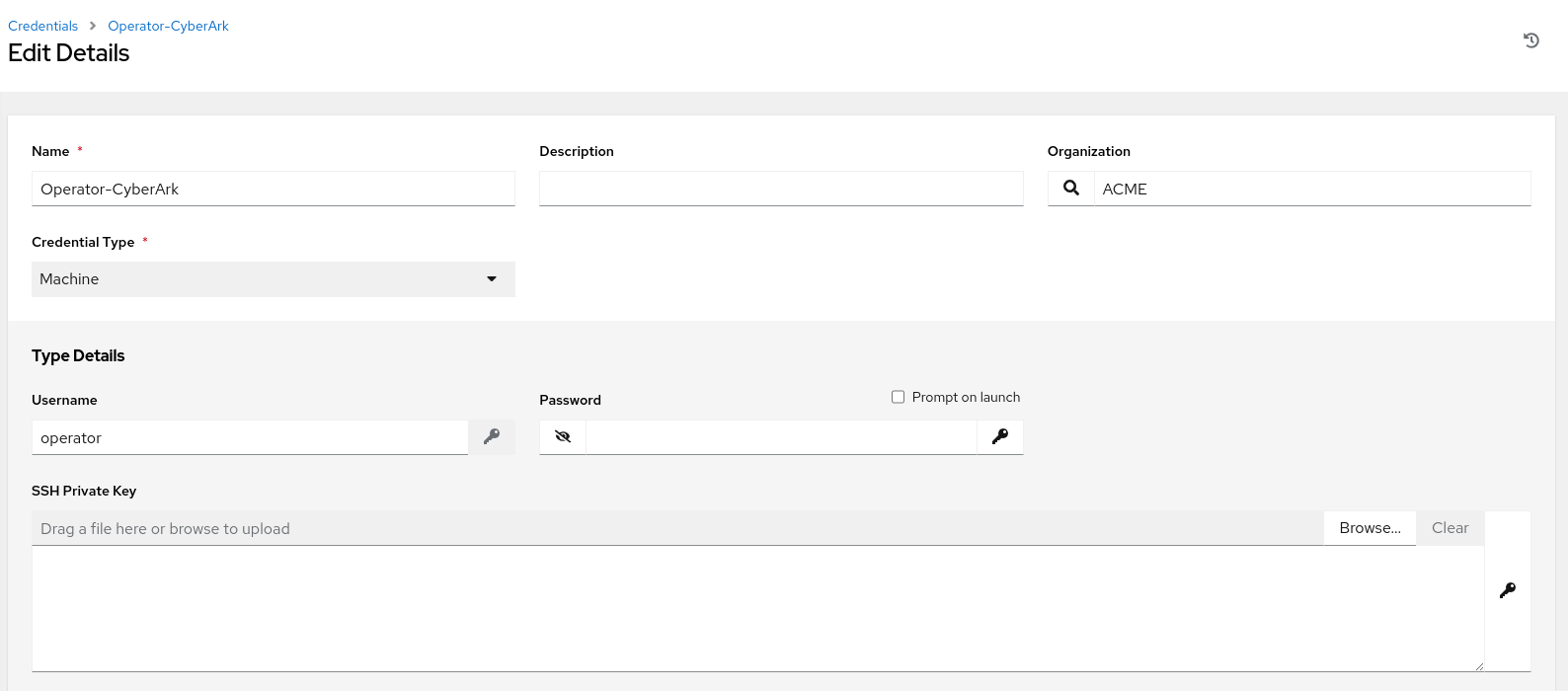Toggle password visibility eye icon
Screen dimensions: 1568x691
click(563, 437)
